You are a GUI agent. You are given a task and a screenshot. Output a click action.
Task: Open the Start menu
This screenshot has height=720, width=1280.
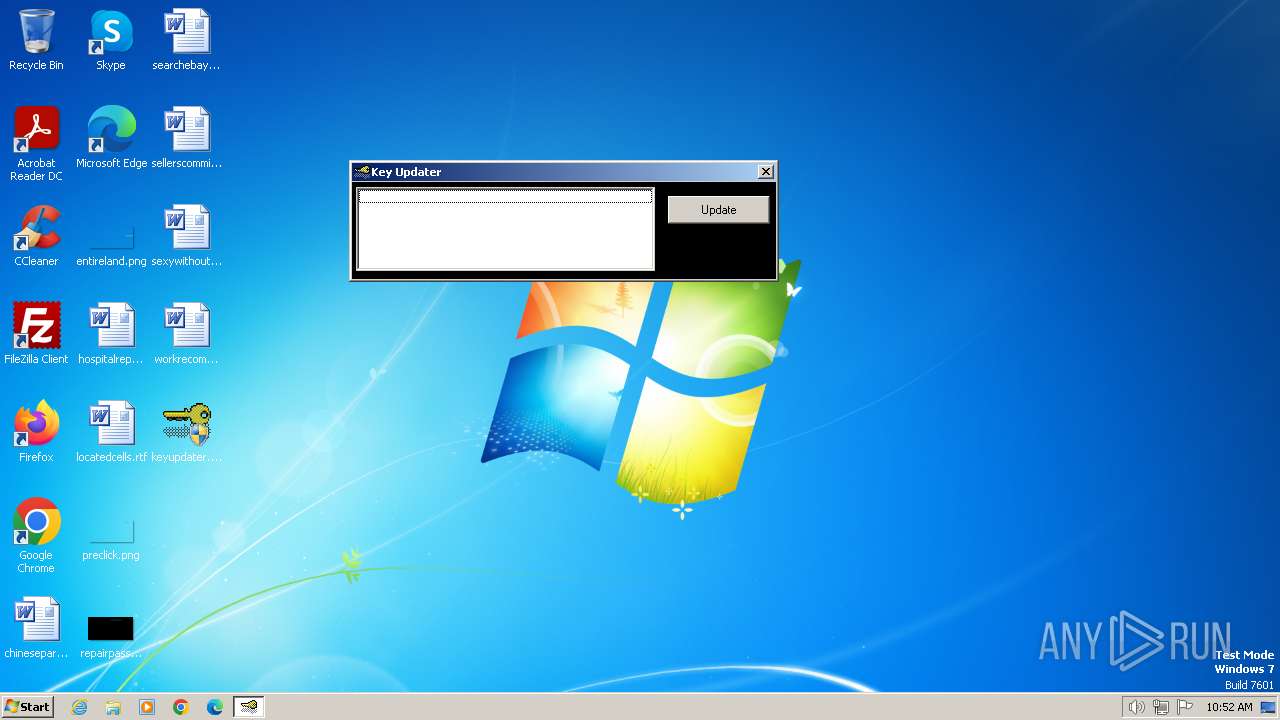(27, 707)
